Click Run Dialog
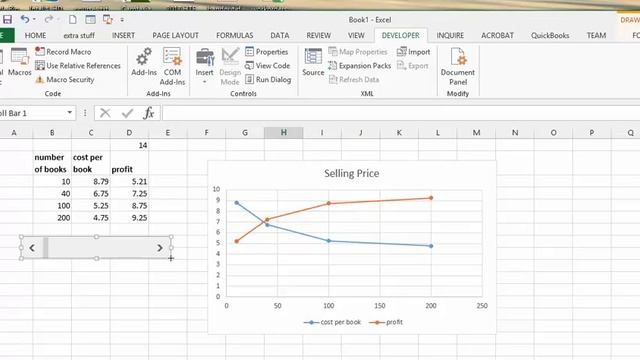 click(x=268, y=79)
